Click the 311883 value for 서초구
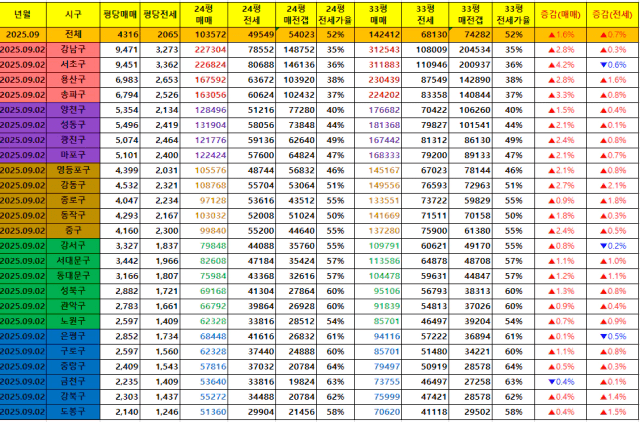 [x=378, y=65]
